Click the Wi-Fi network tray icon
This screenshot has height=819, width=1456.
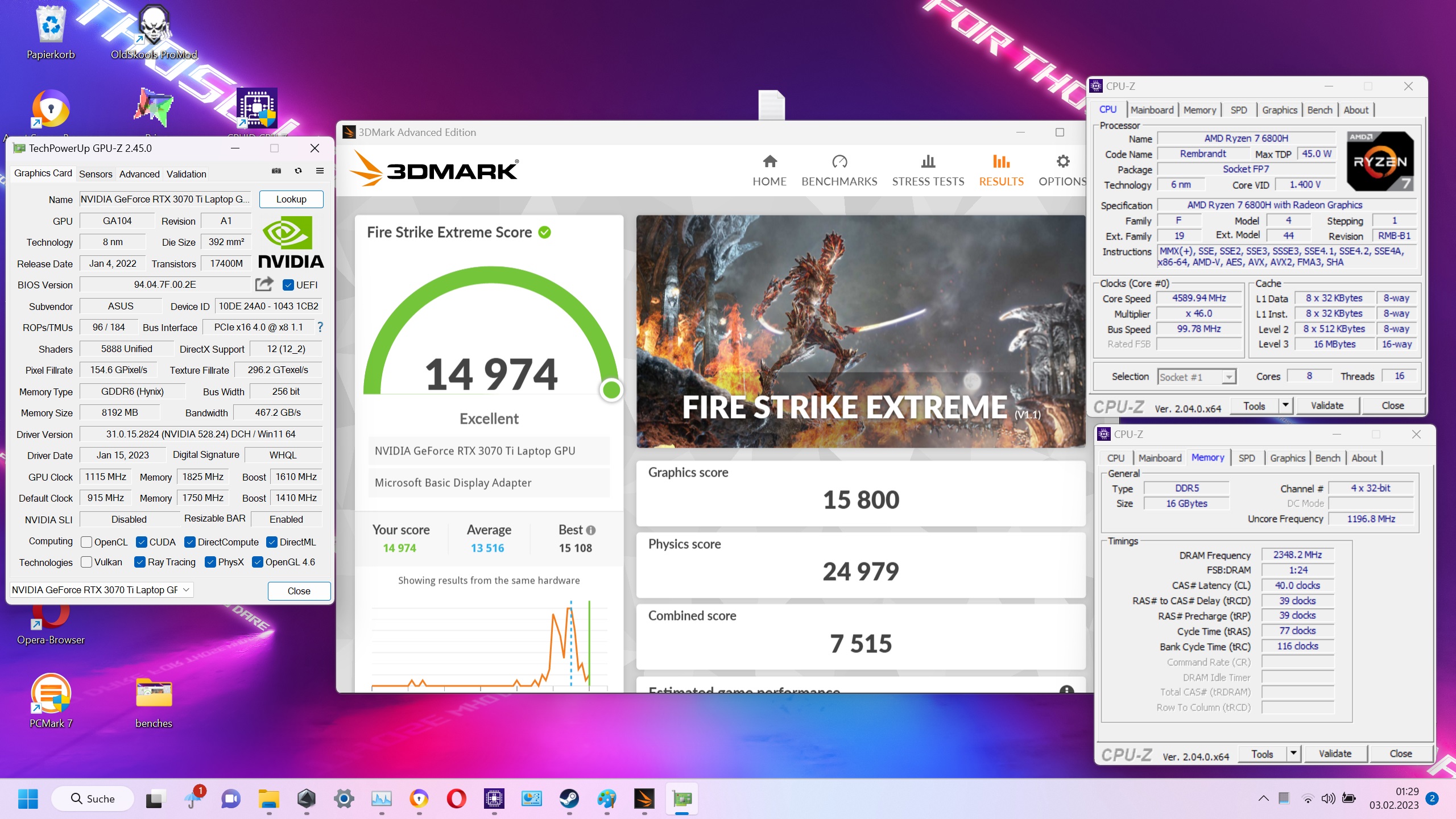point(1308,799)
